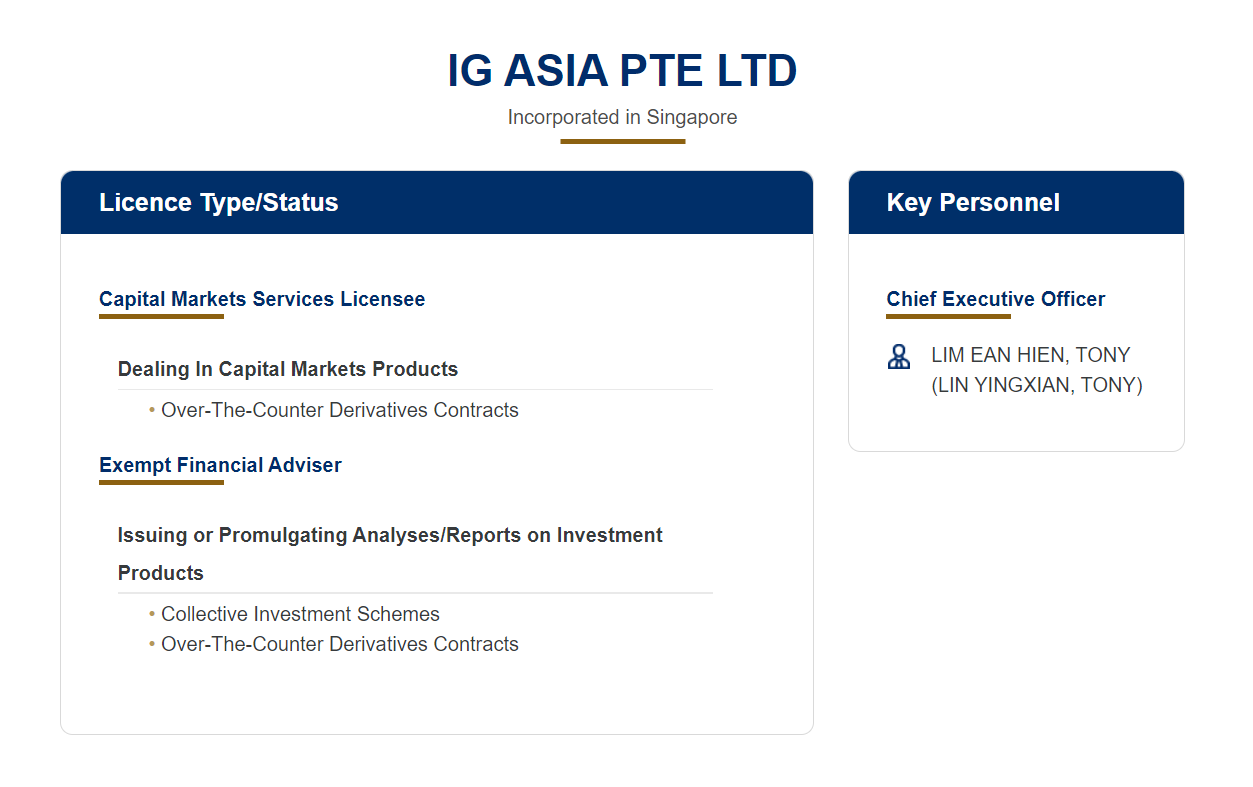
Task: Click the Chief Executive Officer heading
Action: pos(996,299)
